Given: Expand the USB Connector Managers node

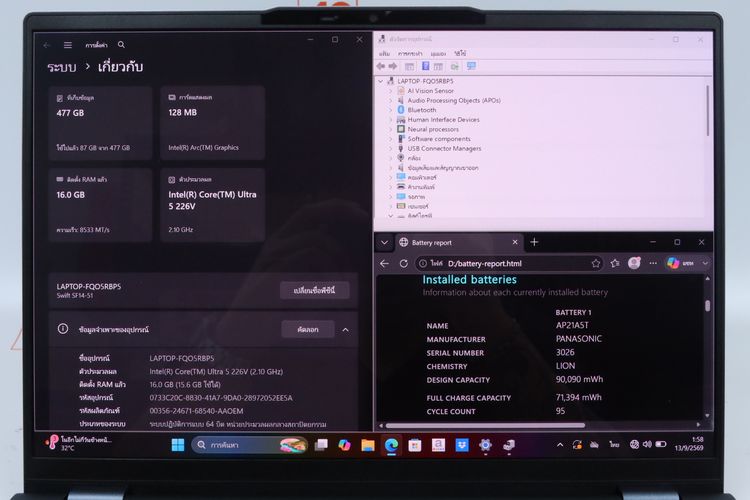Looking at the screenshot, I should pyautogui.click(x=390, y=149).
